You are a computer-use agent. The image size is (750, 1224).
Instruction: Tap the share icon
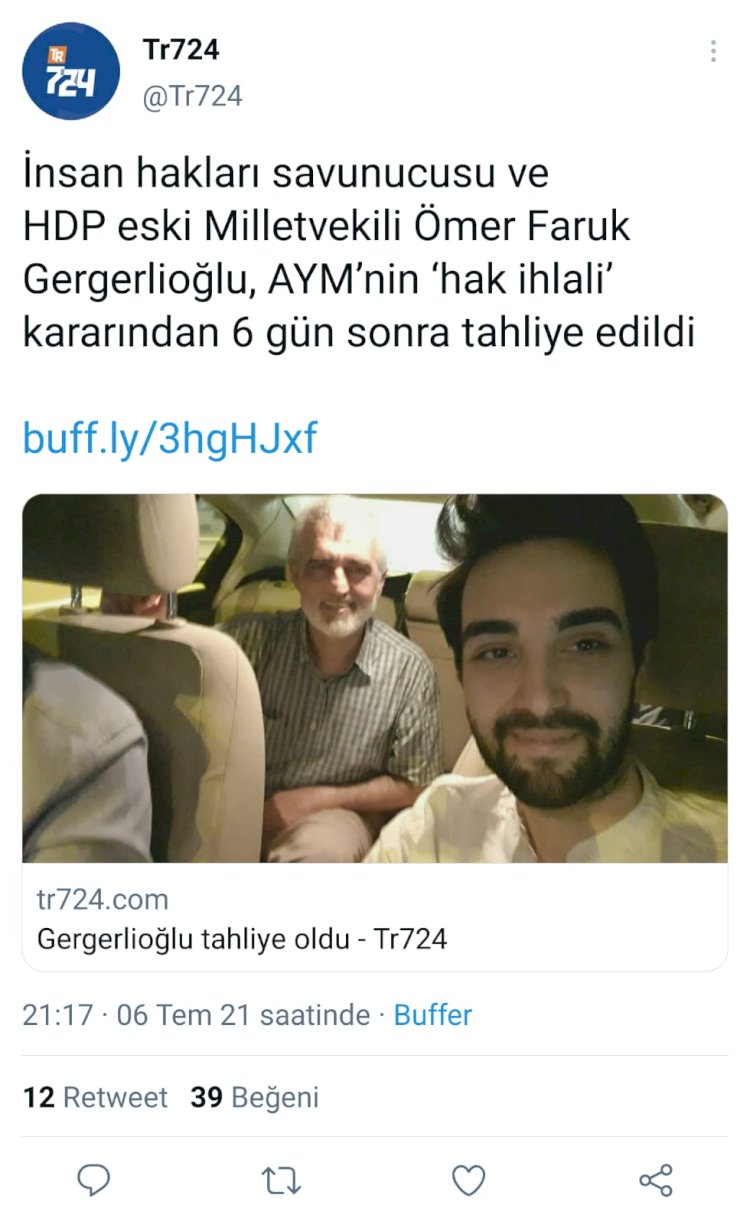(656, 1181)
